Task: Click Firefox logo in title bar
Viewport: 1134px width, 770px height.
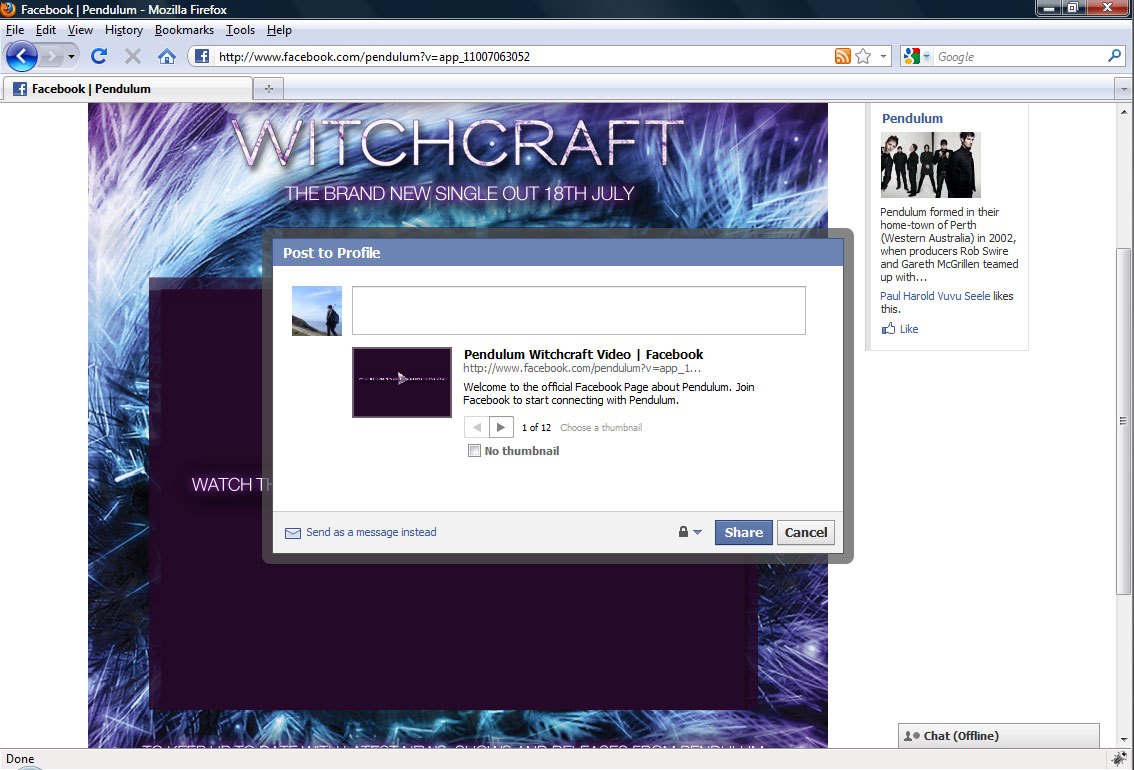Action: click(8, 9)
